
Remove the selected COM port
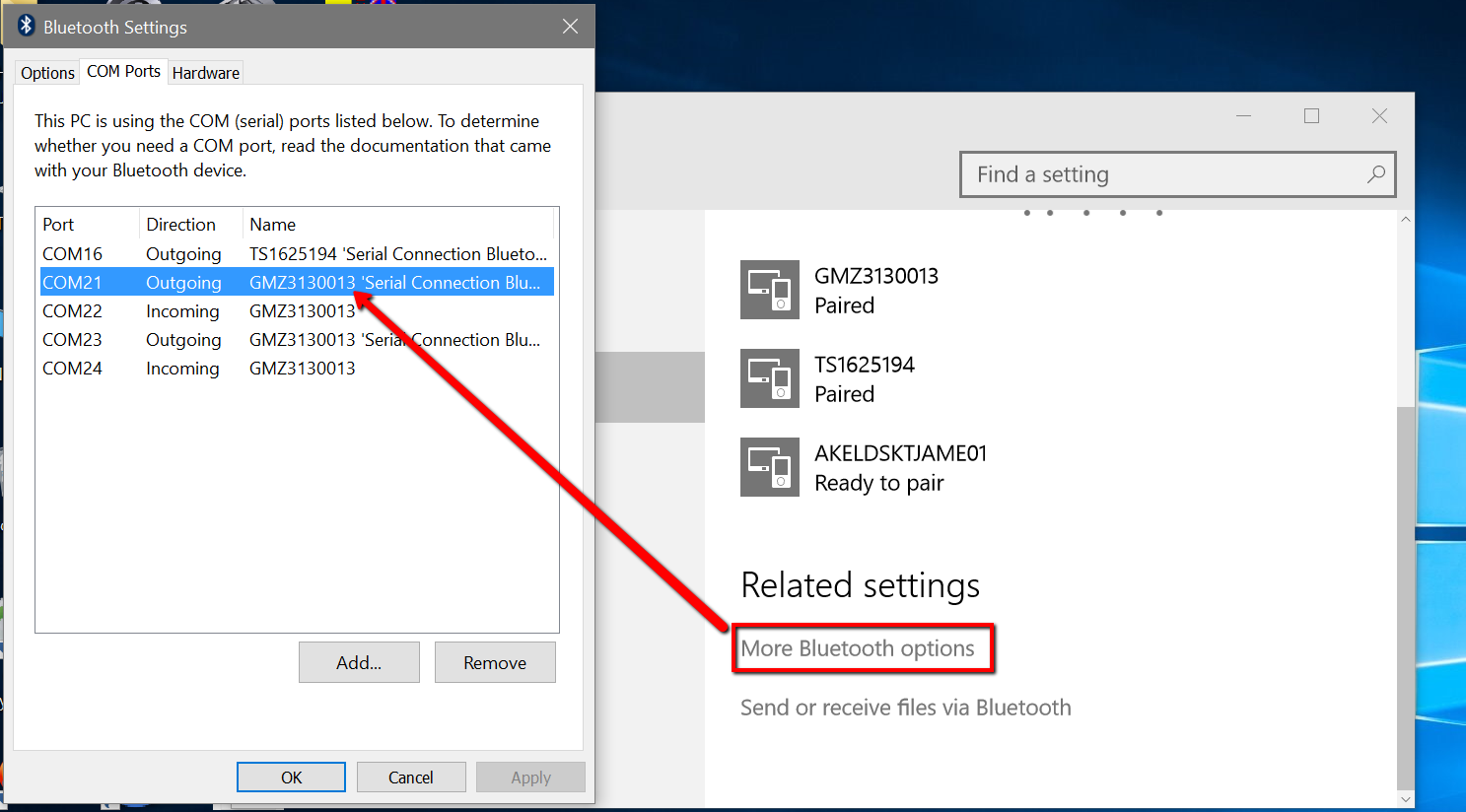[x=495, y=661]
